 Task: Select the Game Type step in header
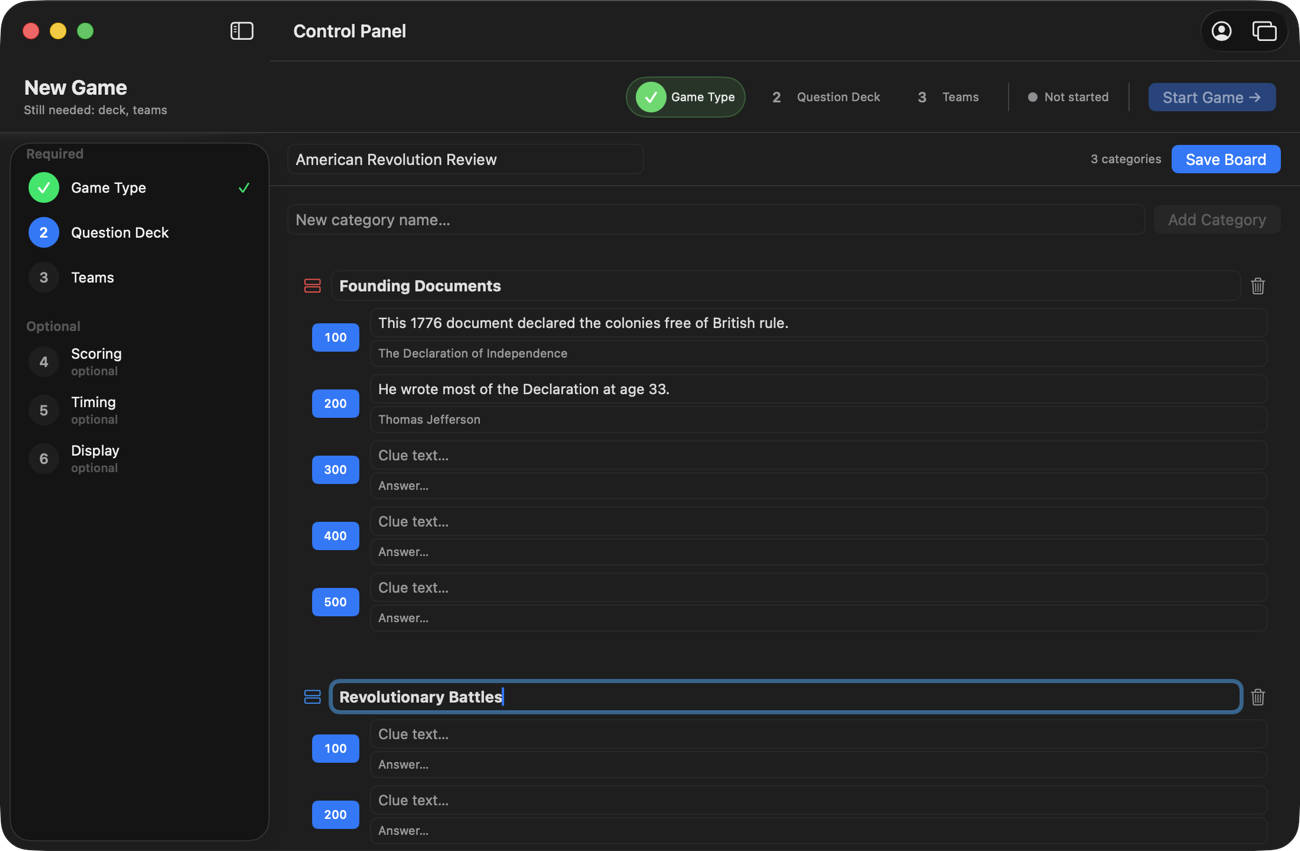(x=686, y=97)
